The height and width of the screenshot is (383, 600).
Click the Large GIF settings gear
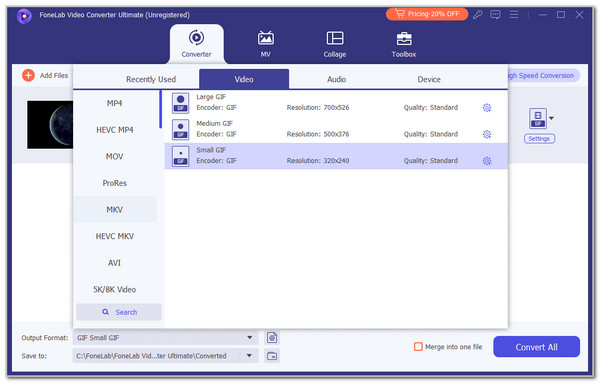(x=487, y=108)
